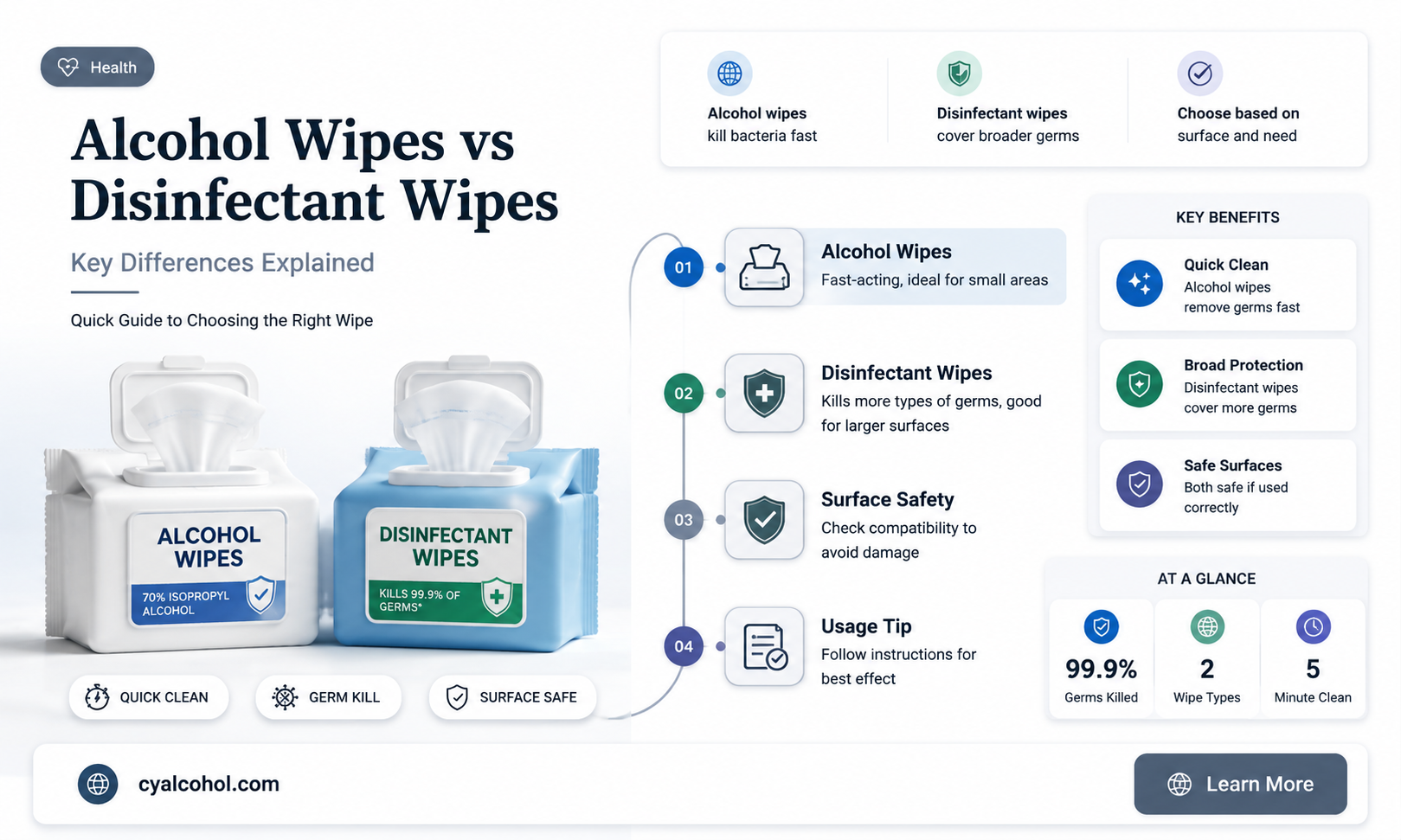
Task: Click the tissue box icon for Alcohol Wipes
Action: tap(764, 267)
